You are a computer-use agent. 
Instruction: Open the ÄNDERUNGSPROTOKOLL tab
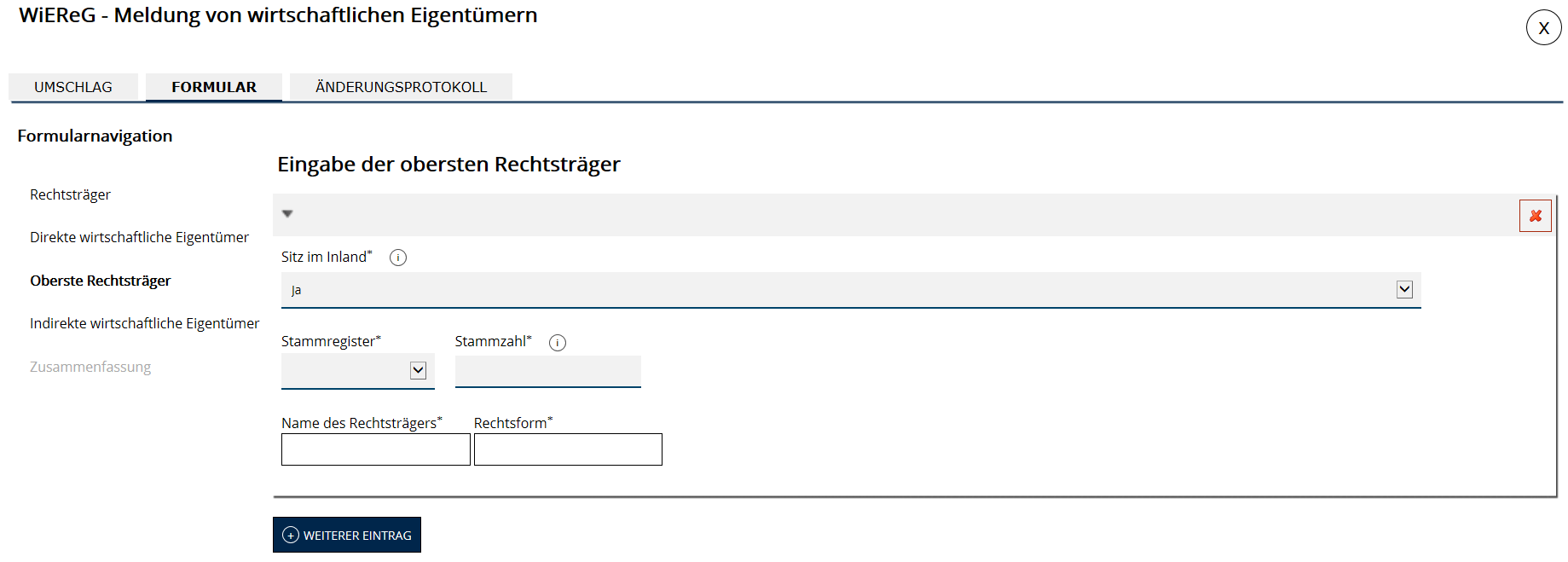(401, 87)
